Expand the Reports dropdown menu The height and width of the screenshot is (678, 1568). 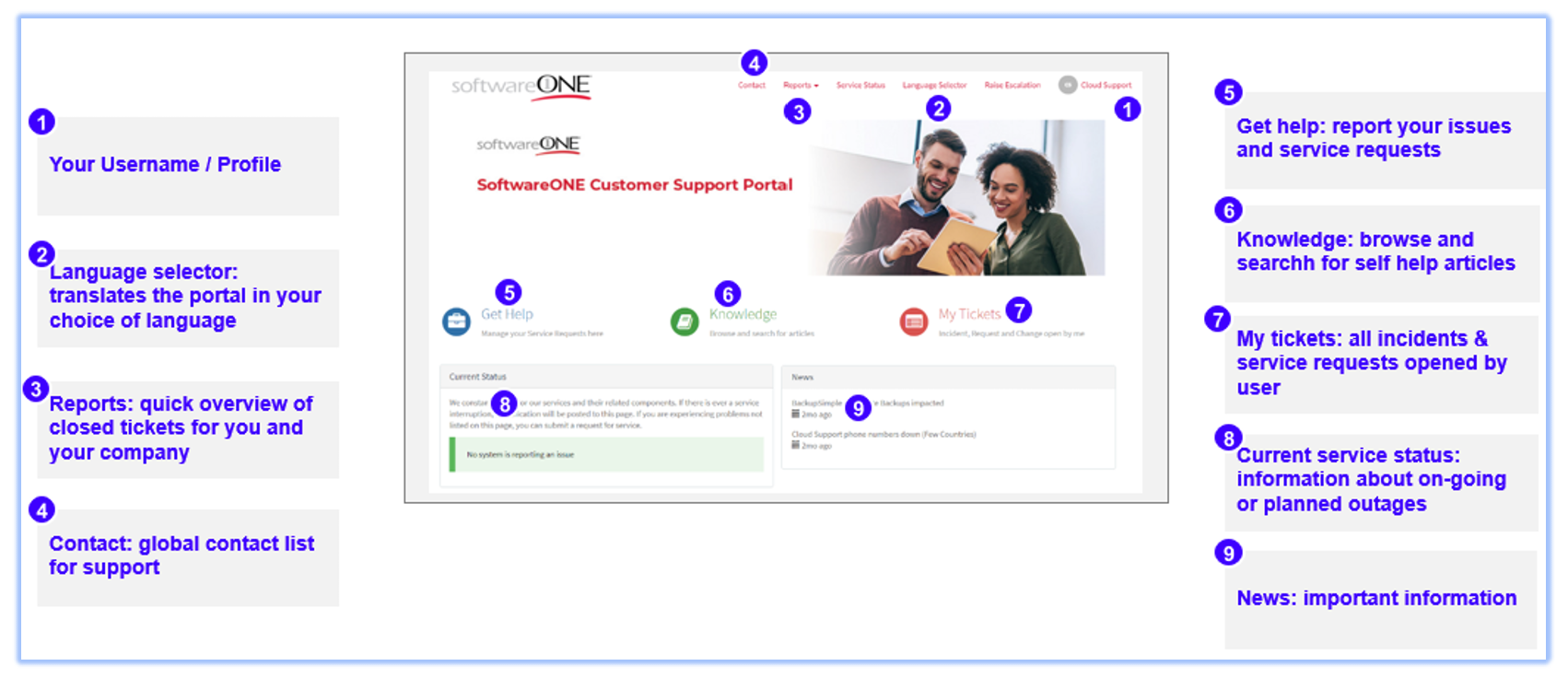point(800,86)
